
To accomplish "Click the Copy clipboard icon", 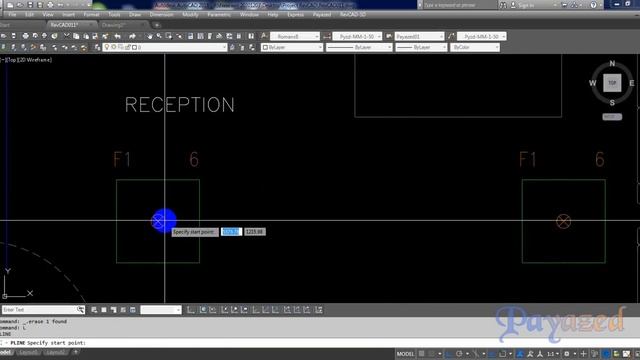I will [76, 36].
